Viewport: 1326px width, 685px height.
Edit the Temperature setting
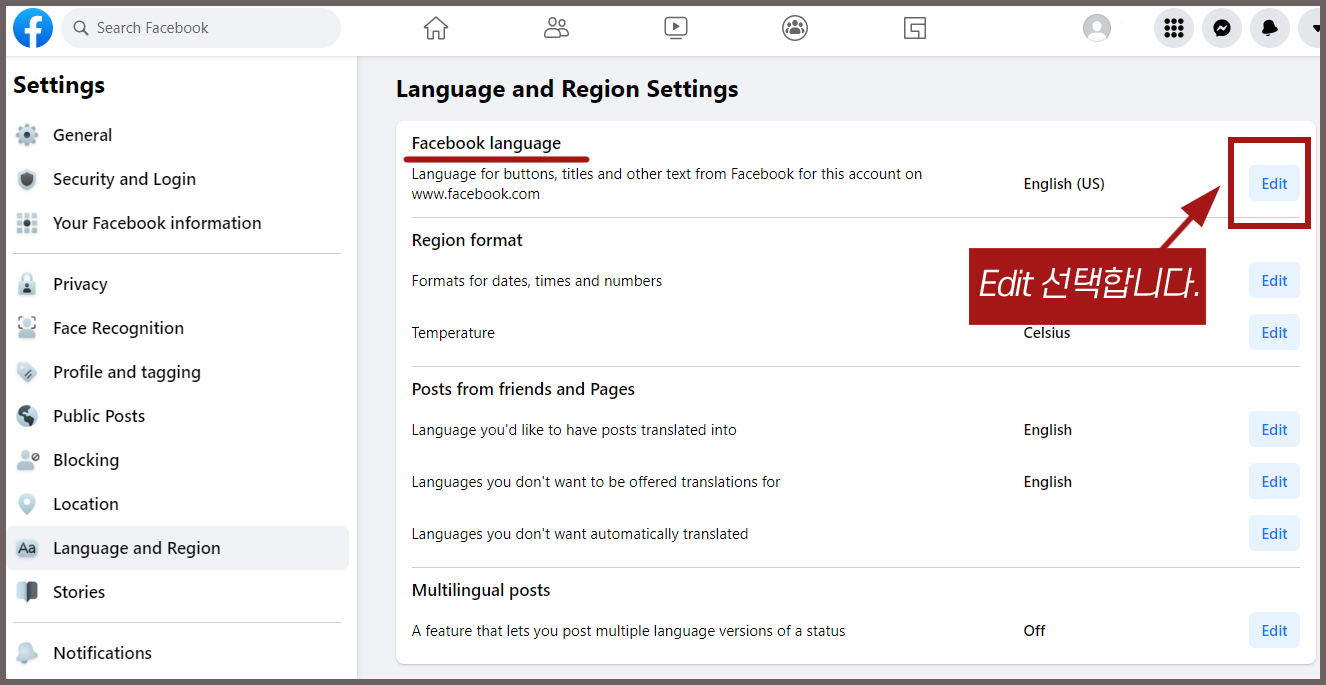tap(1274, 333)
